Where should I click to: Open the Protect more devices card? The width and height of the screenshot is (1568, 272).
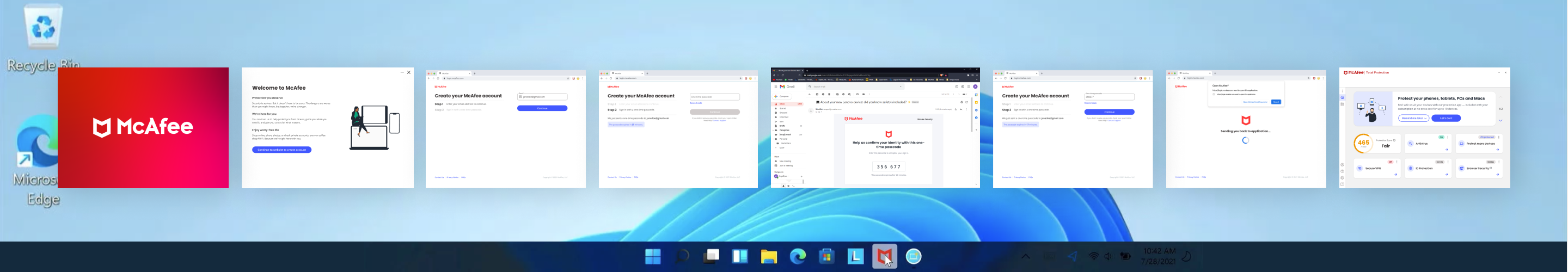[x=1480, y=144]
